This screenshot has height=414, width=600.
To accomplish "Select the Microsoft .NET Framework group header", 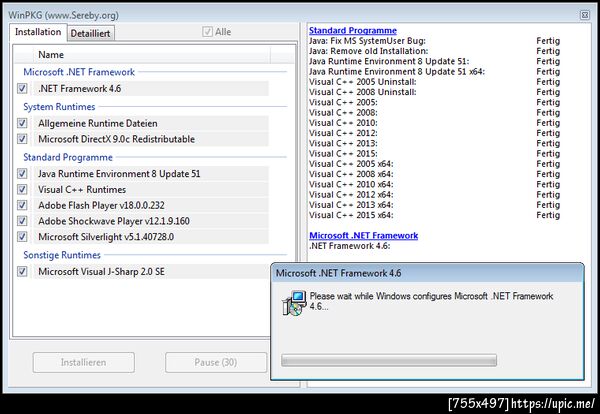I will [79, 72].
